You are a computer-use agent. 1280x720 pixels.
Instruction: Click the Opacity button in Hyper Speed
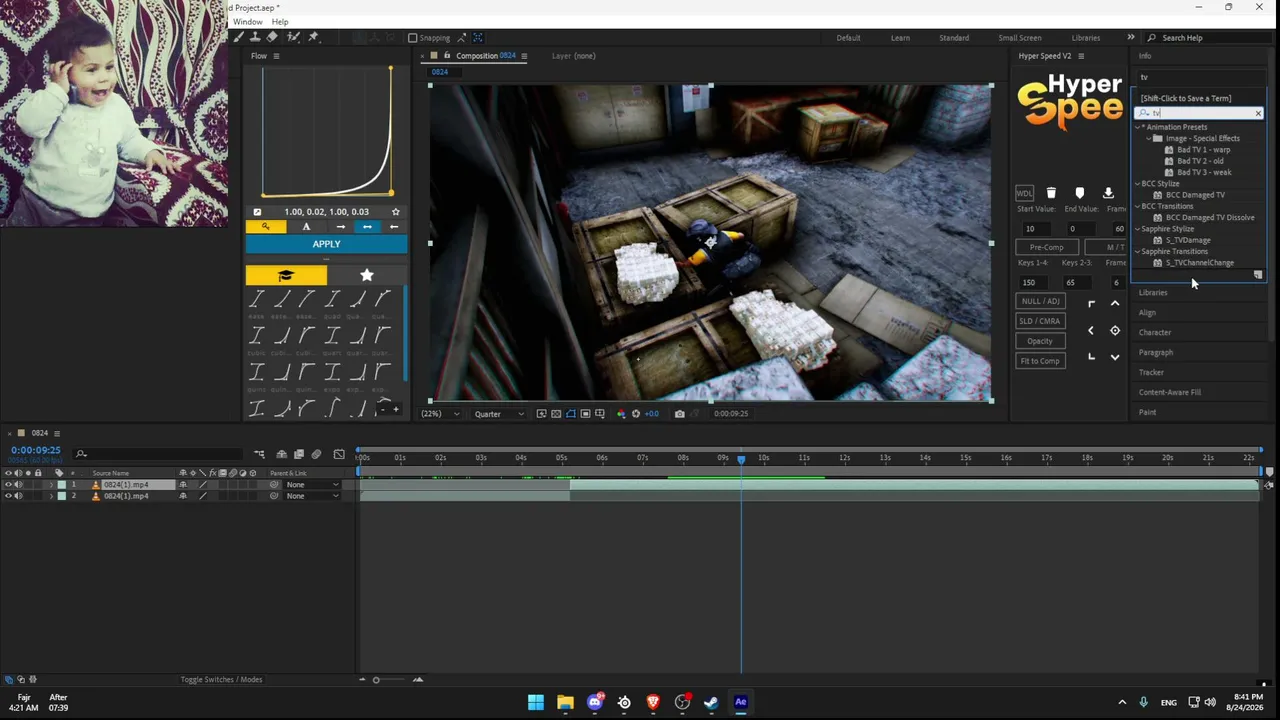tap(1040, 341)
